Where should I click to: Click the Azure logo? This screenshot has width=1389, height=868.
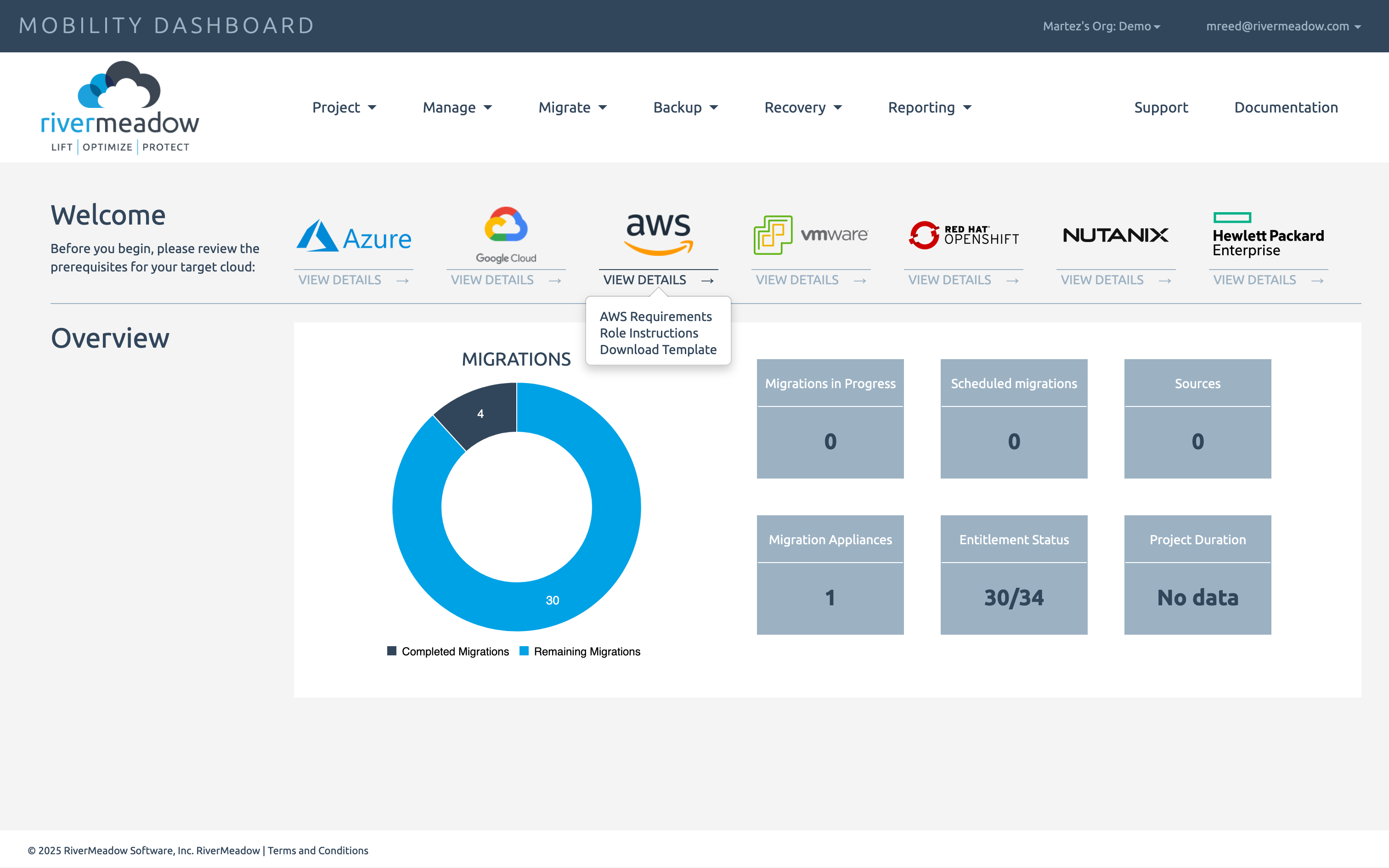coord(354,237)
